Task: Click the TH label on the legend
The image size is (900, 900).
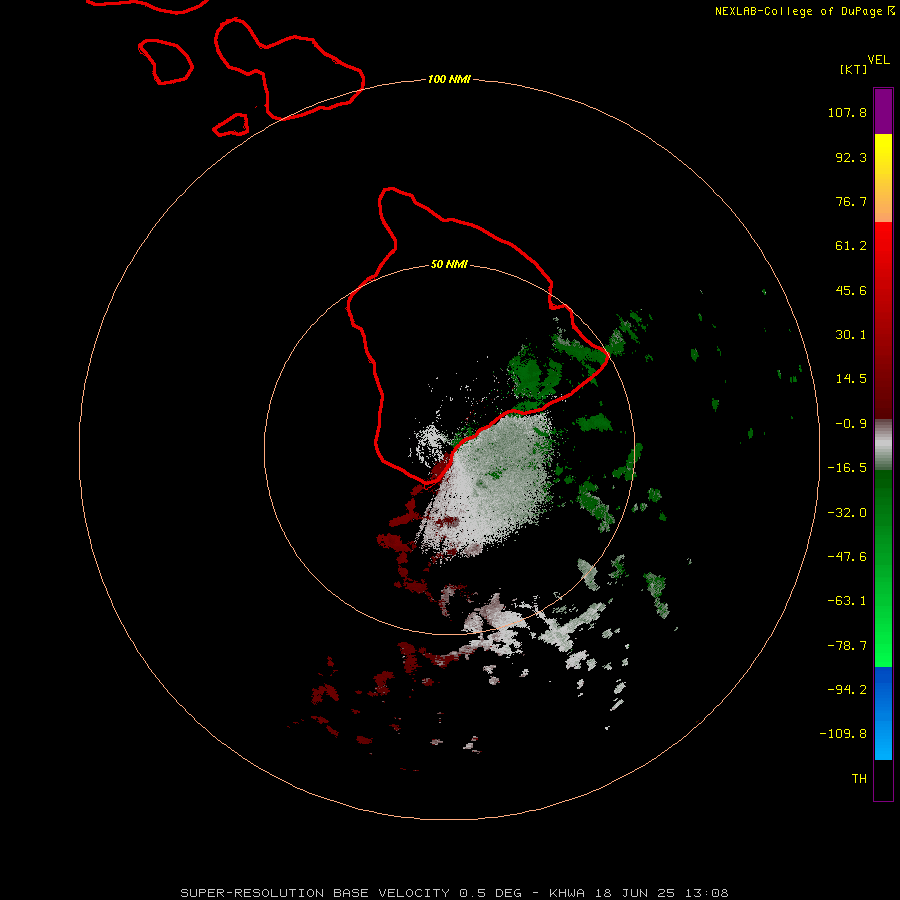Action: point(859,779)
